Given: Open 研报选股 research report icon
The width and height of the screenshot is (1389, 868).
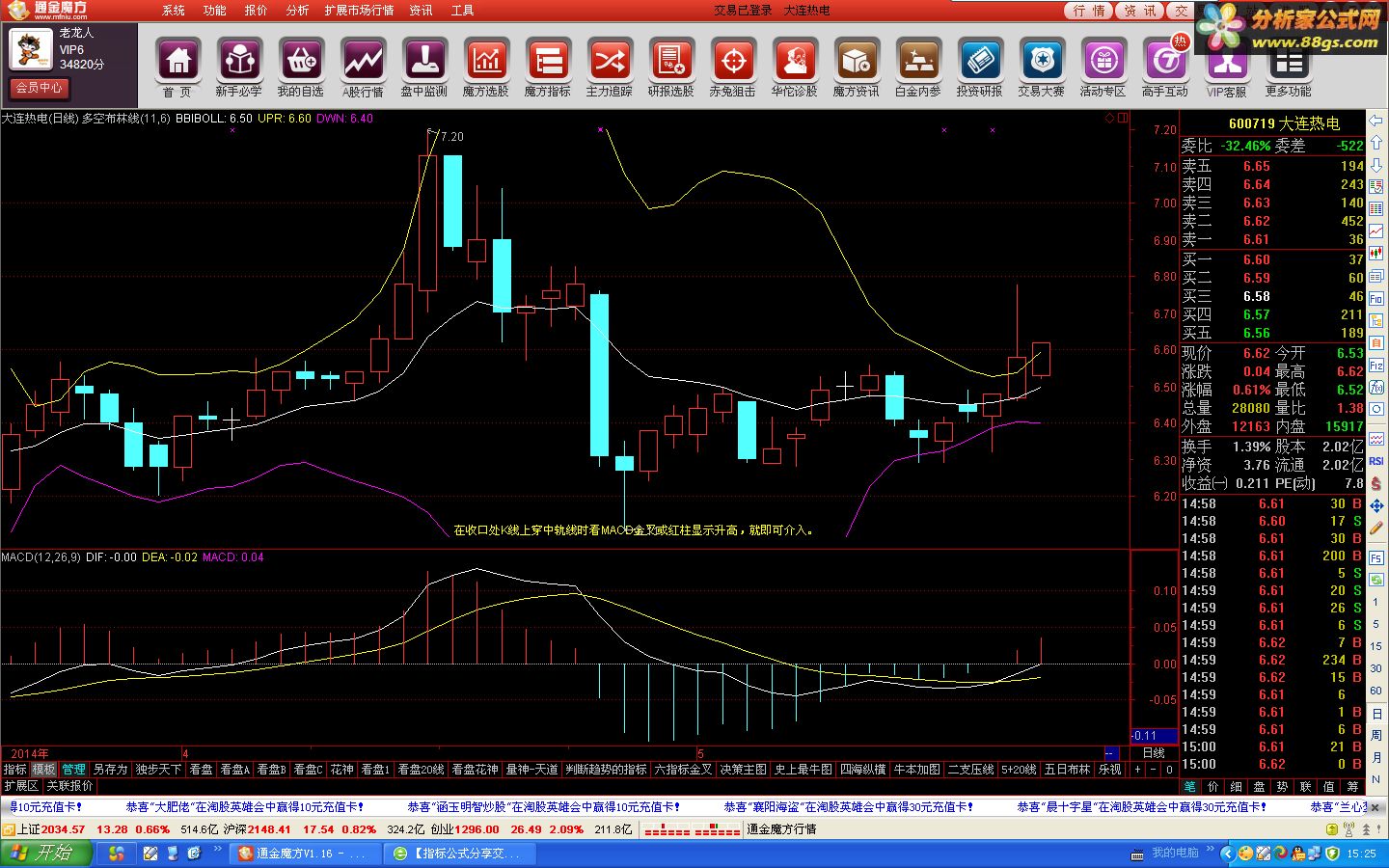Looking at the screenshot, I should 671,62.
